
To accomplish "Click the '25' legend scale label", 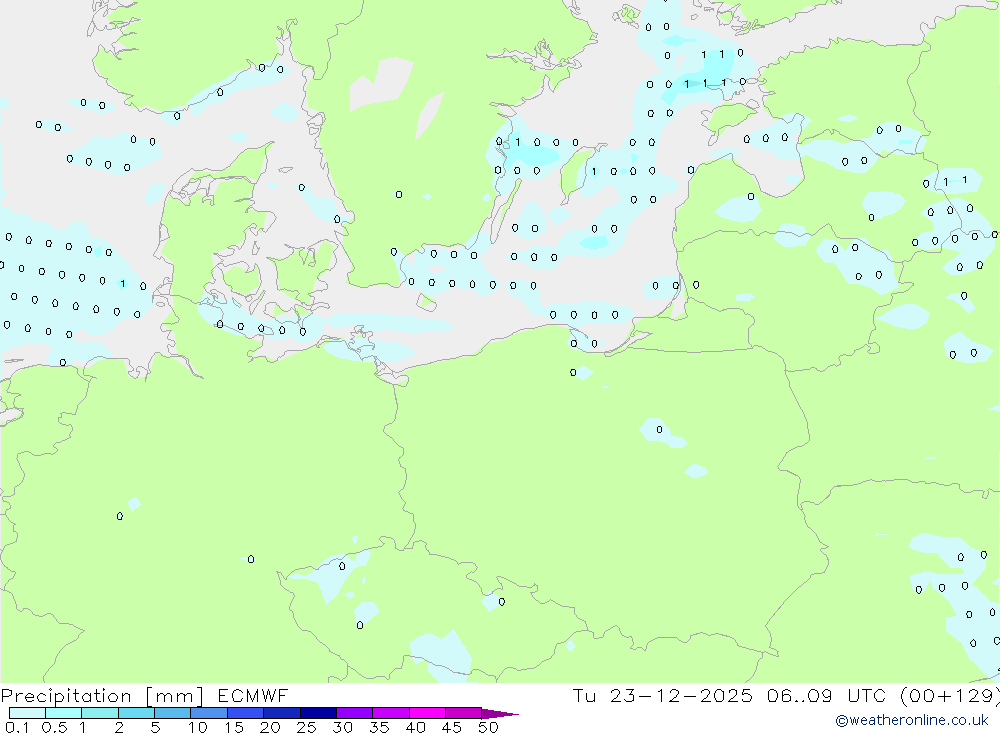I will tap(307, 727).
